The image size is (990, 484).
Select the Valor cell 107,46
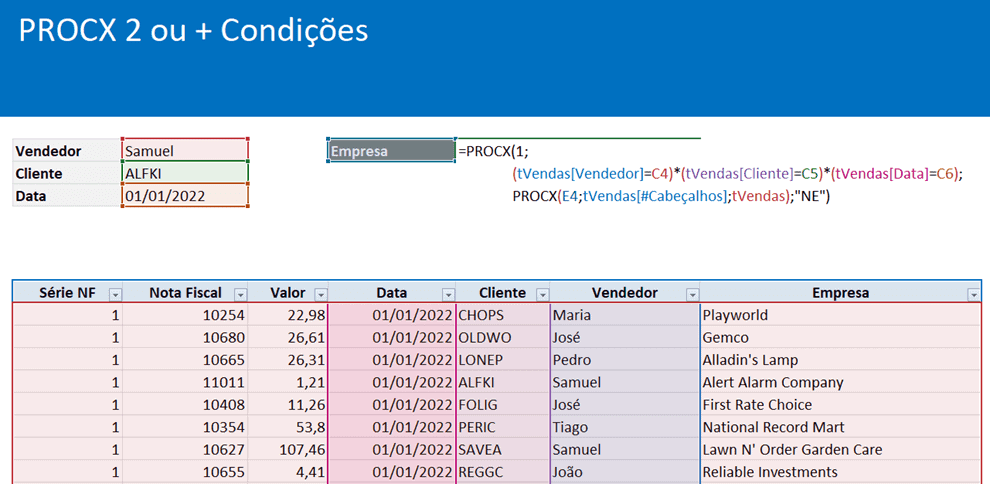pos(288,450)
